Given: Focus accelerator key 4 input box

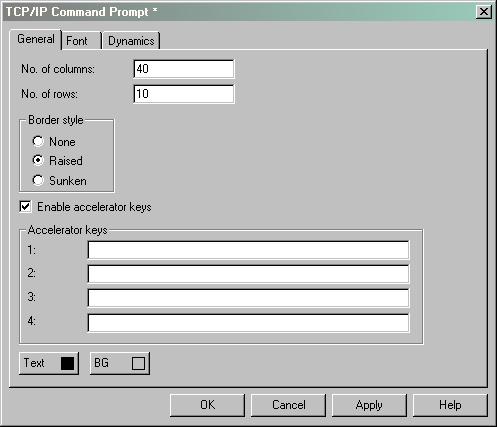Looking at the screenshot, I should point(248,323).
